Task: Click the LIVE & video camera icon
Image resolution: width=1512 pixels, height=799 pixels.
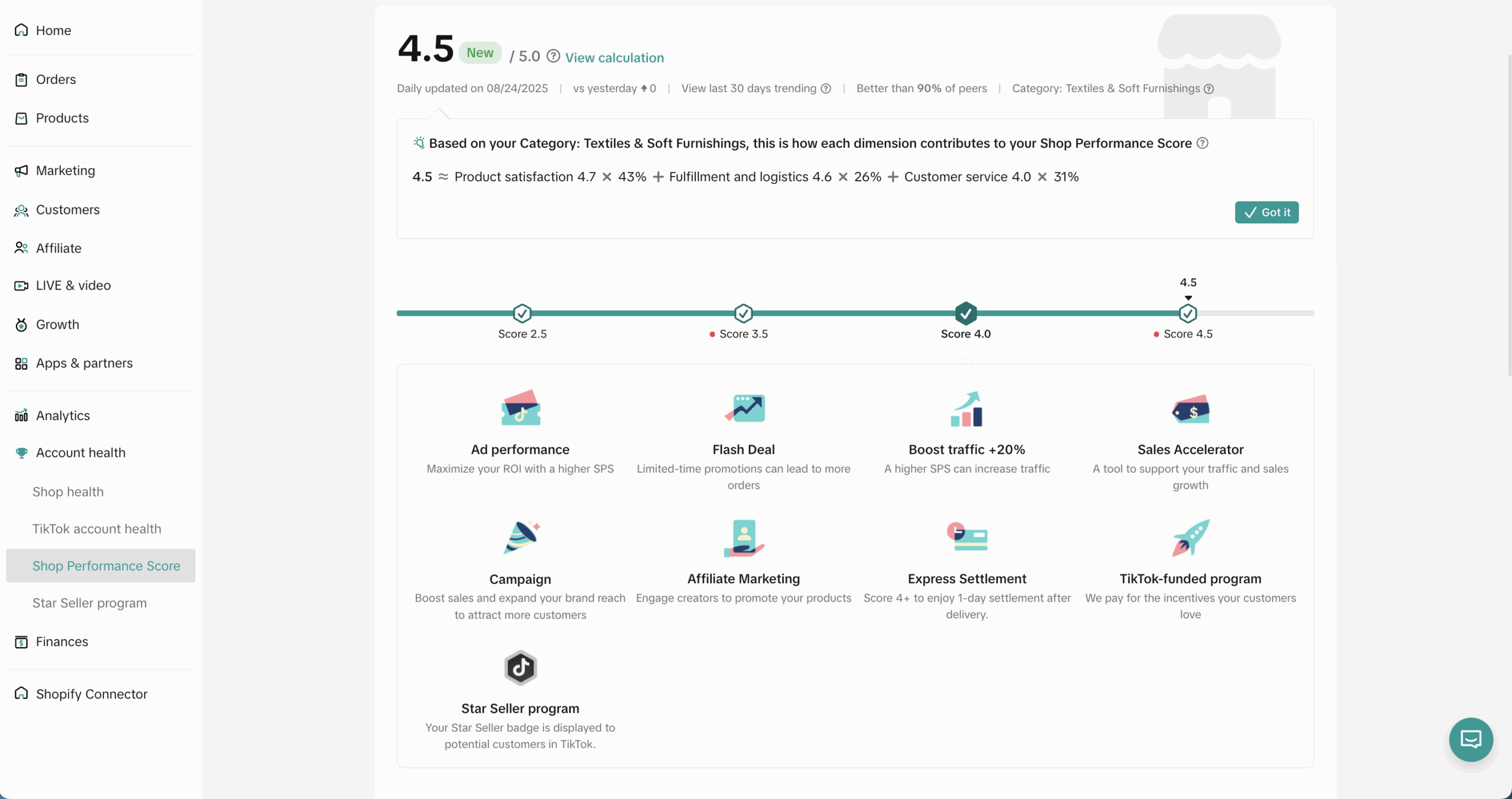Action: pos(21,285)
